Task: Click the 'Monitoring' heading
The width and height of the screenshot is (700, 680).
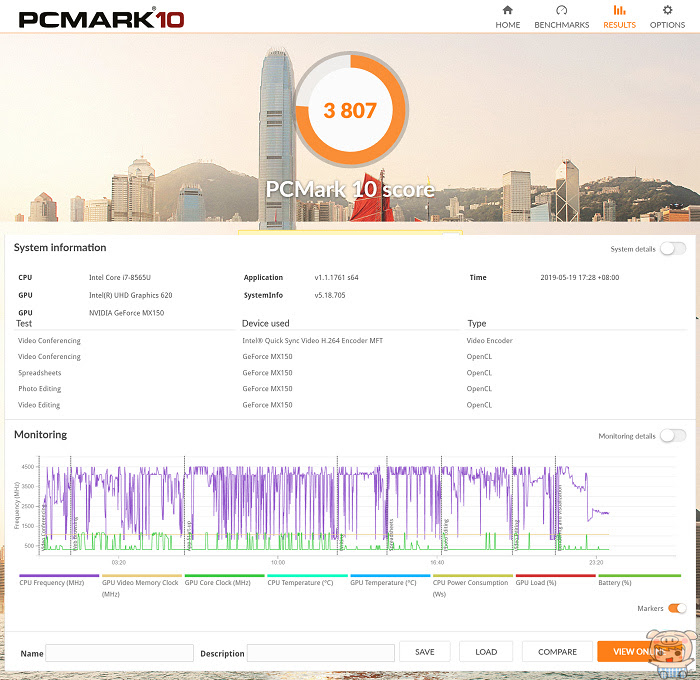Action: point(41,434)
